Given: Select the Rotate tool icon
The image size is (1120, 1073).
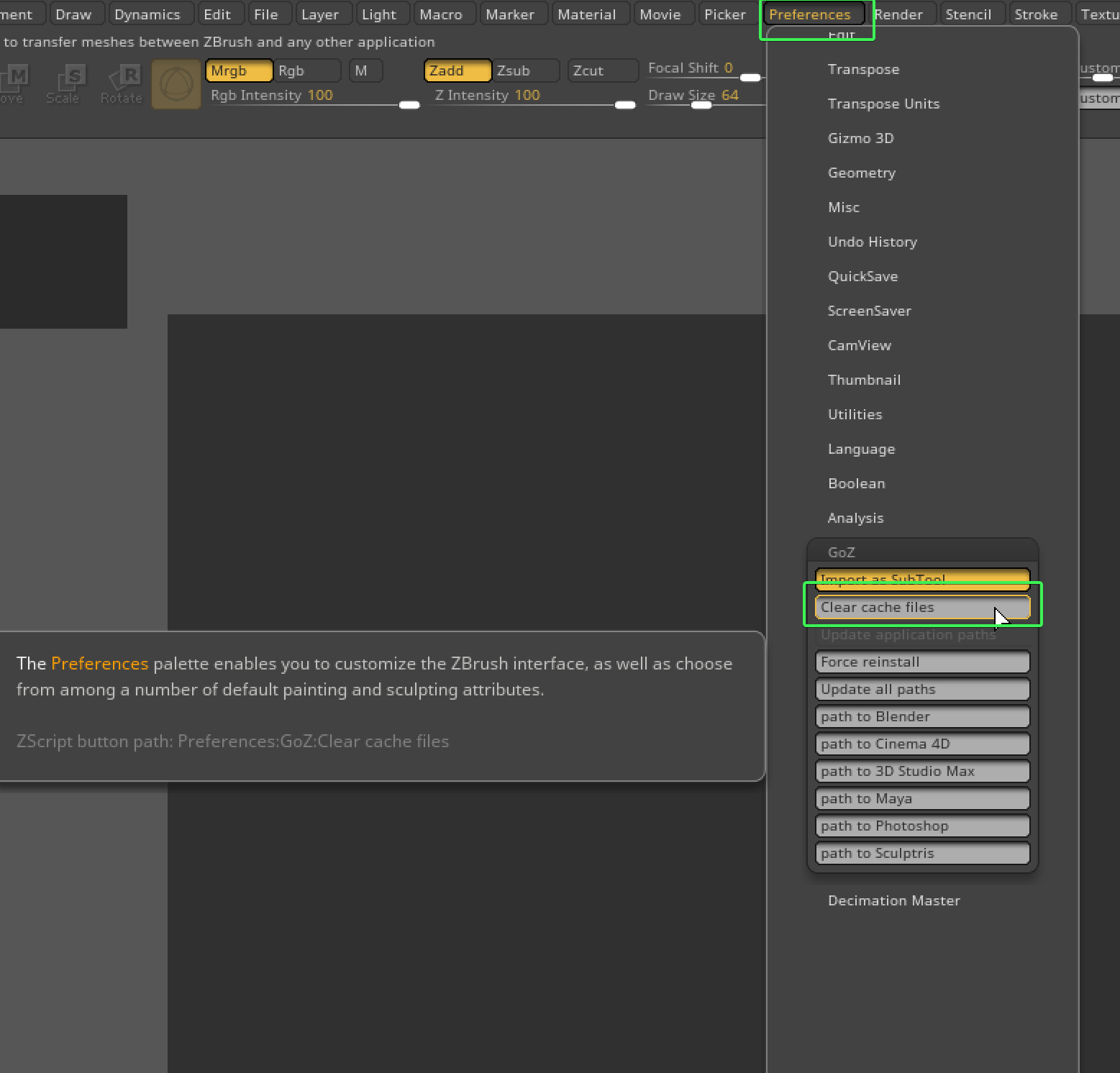Looking at the screenshot, I should click(x=122, y=83).
